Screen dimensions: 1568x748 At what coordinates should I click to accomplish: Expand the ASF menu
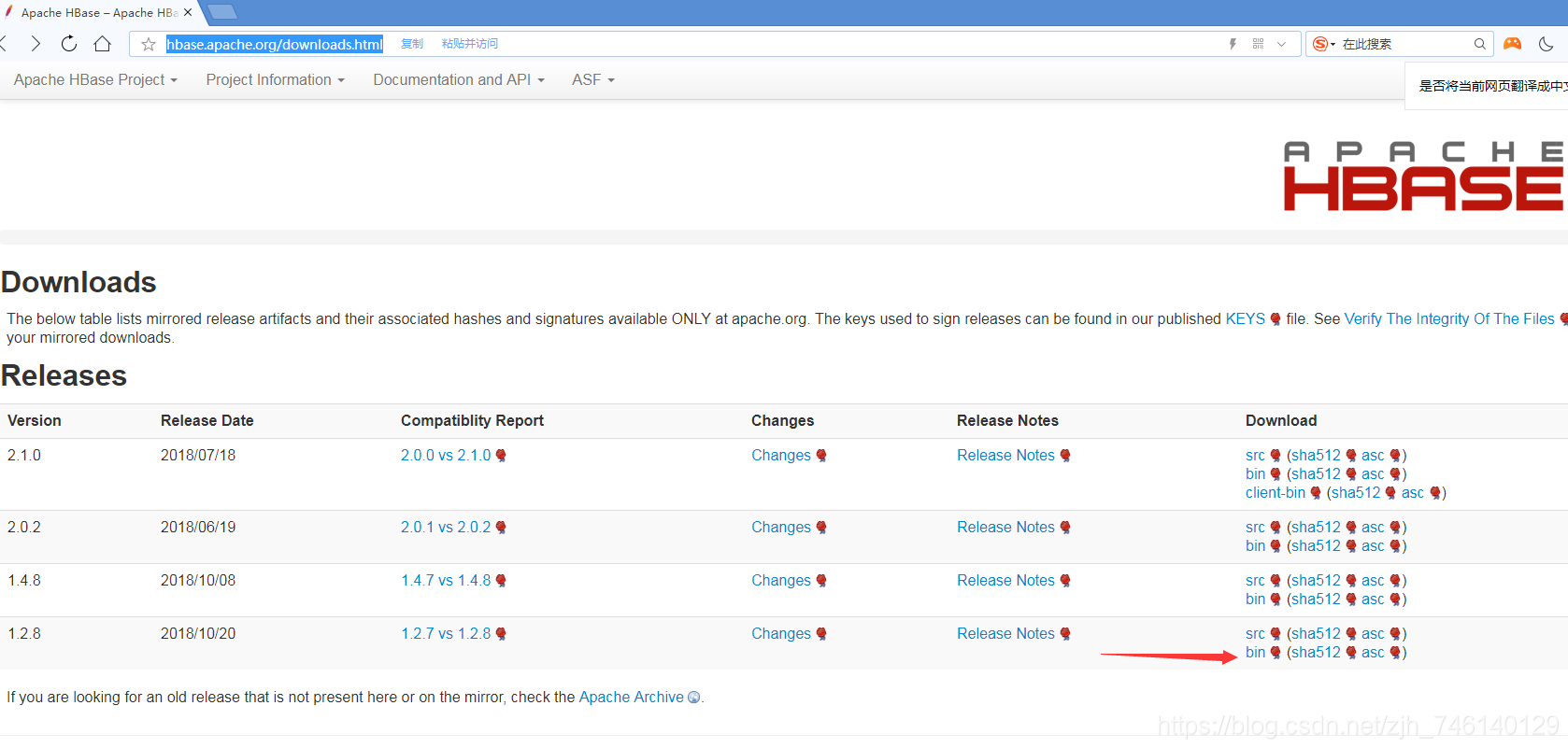pos(593,80)
